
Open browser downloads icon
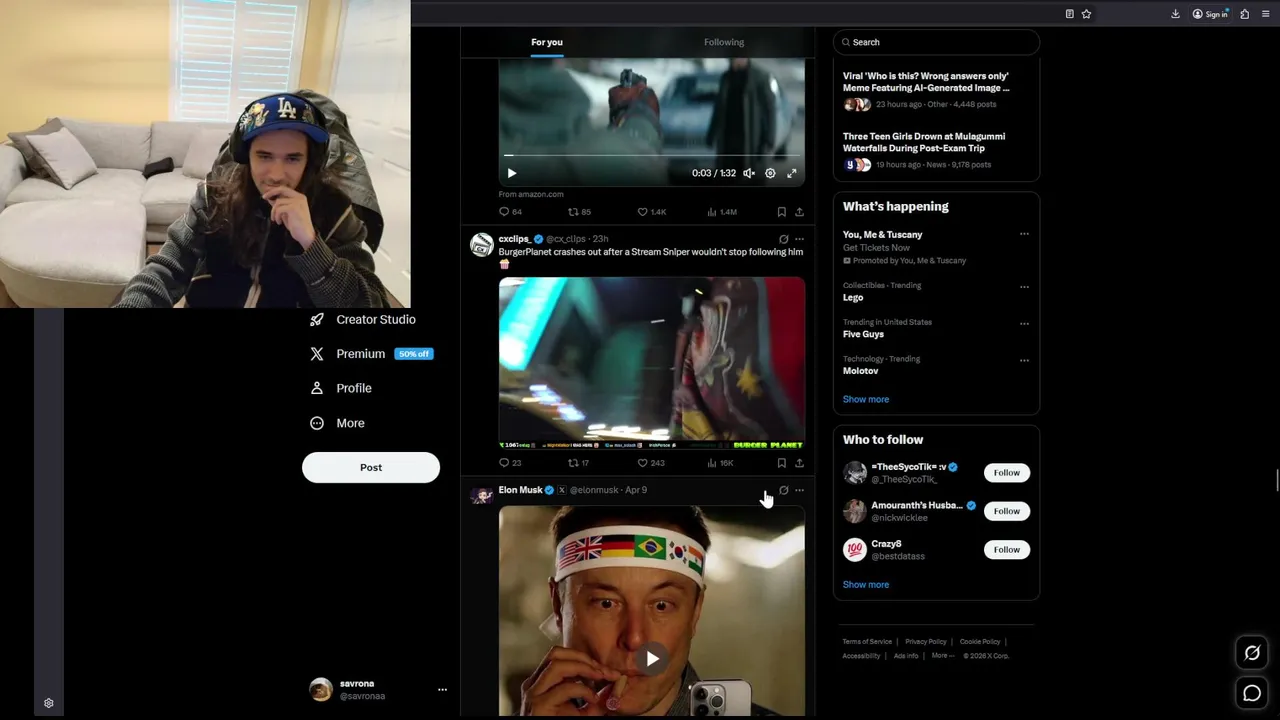click(x=1175, y=14)
